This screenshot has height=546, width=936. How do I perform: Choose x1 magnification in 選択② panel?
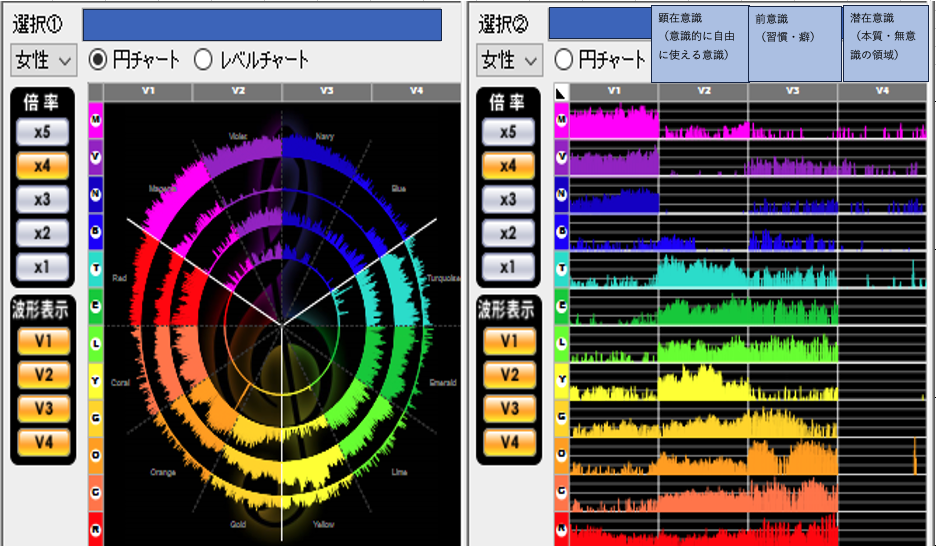pyautogui.click(x=508, y=267)
